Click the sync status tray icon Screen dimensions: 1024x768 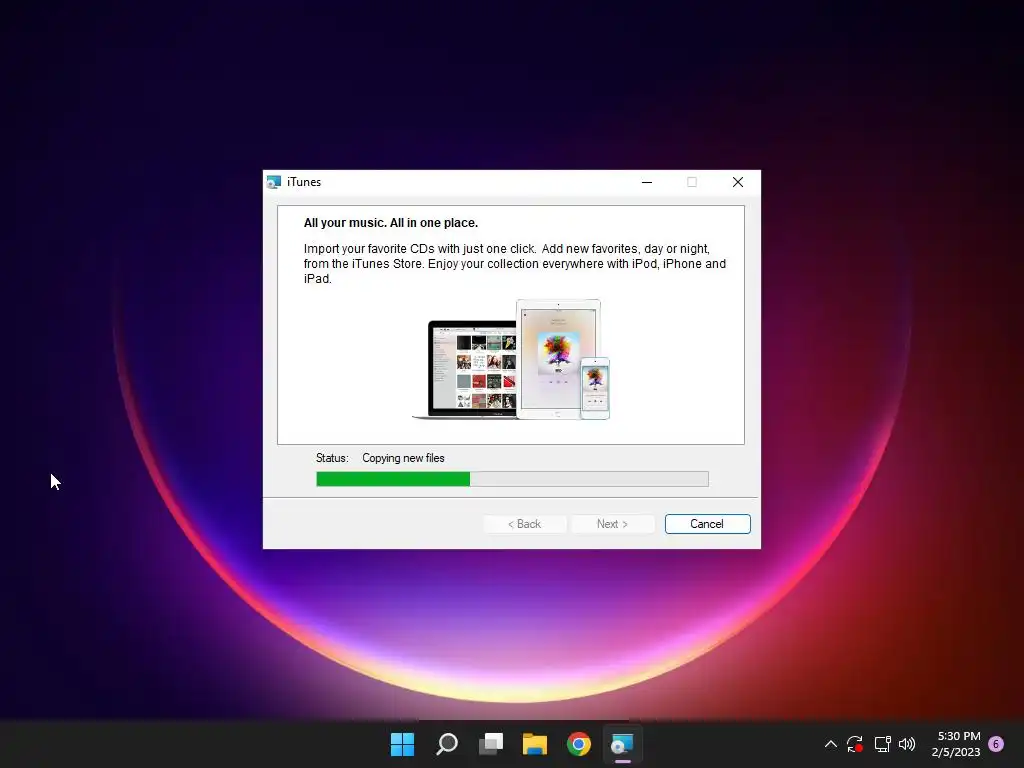(x=855, y=744)
